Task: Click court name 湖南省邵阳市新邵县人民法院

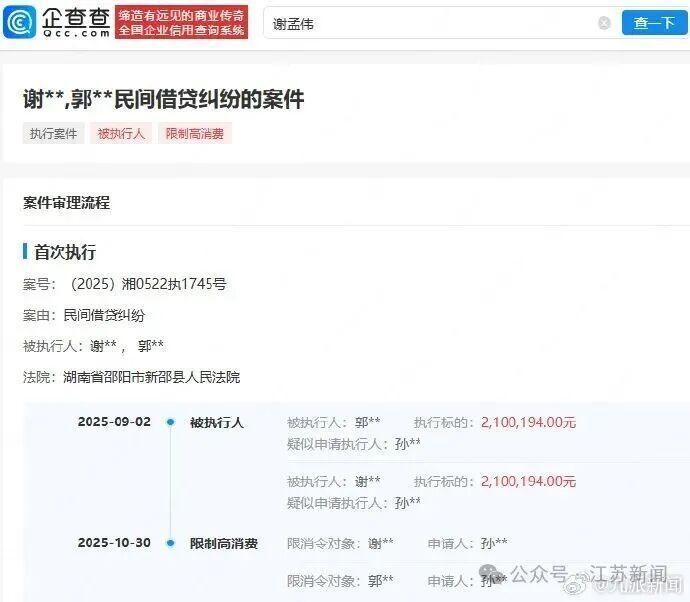Action: (x=151, y=377)
